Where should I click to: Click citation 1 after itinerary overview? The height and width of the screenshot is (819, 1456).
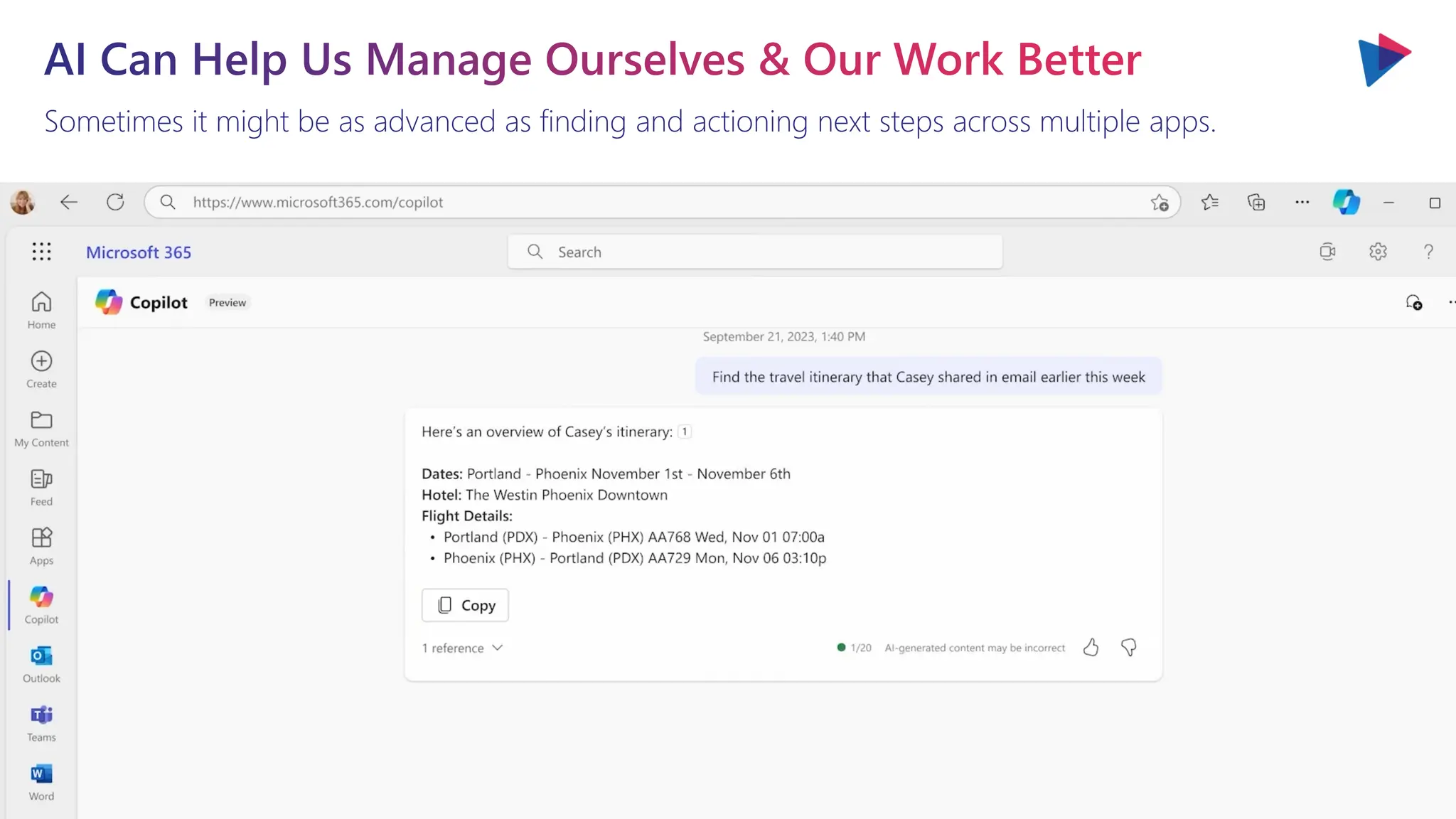(x=685, y=432)
